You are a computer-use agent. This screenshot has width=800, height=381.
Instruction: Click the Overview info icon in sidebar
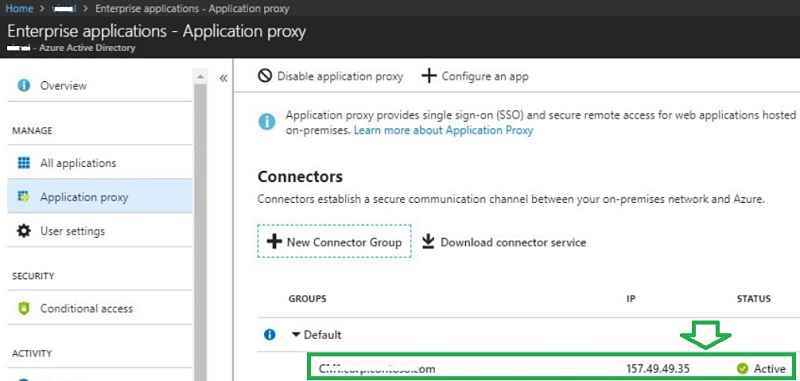tap(23, 85)
